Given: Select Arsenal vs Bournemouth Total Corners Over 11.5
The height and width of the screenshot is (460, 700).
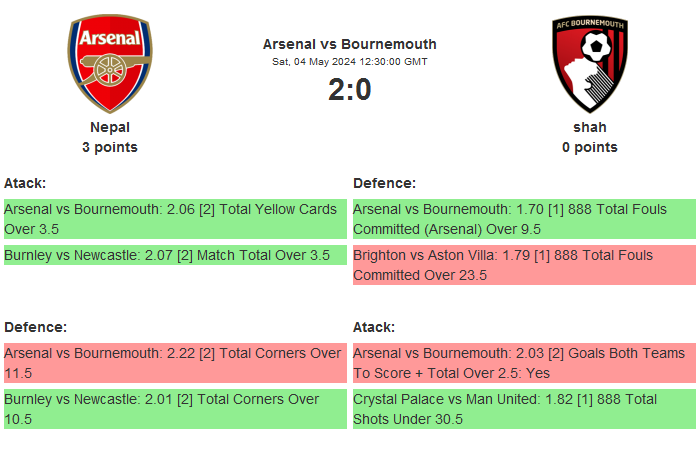Looking at the screenshot, I should 174,363.
